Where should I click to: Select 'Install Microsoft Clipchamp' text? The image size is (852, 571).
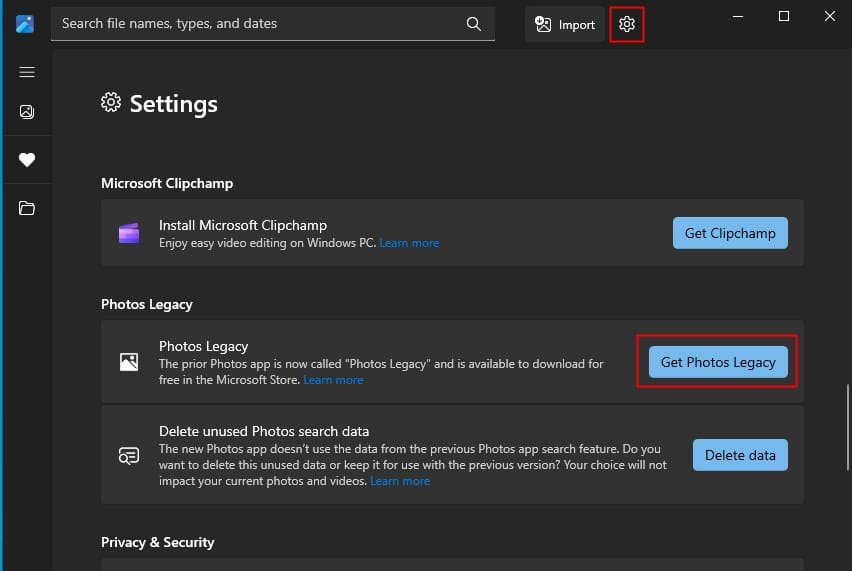[x=243, y=225]
